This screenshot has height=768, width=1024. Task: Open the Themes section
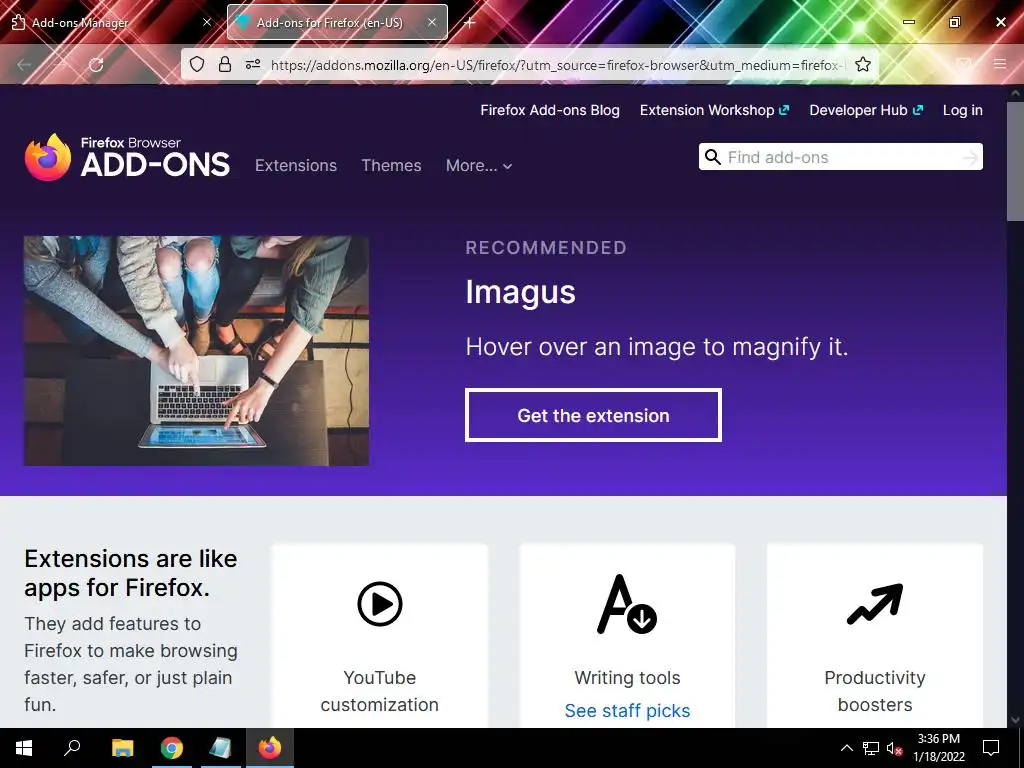click(391, 165)
